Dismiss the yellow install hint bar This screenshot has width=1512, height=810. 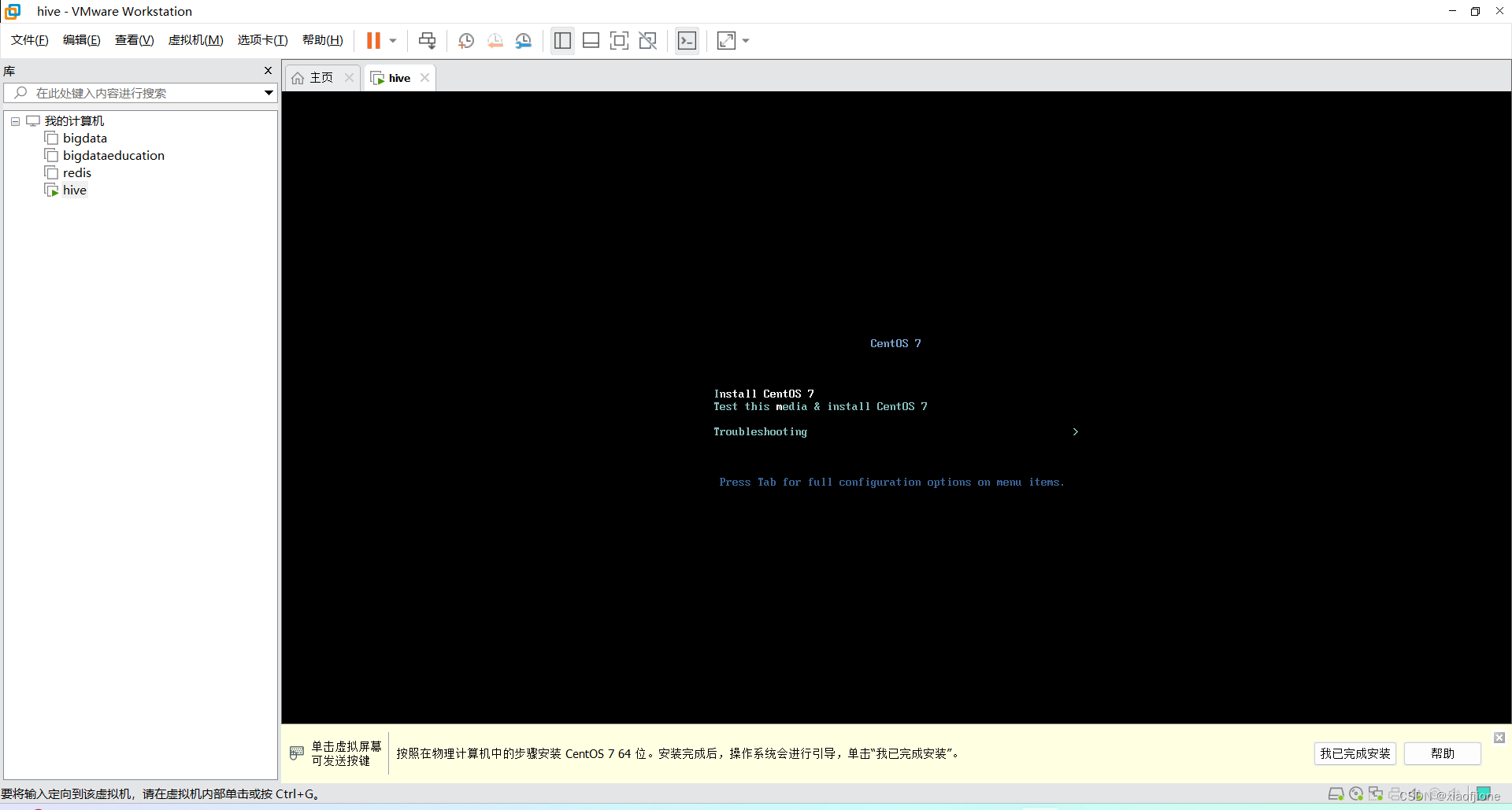1499,738
